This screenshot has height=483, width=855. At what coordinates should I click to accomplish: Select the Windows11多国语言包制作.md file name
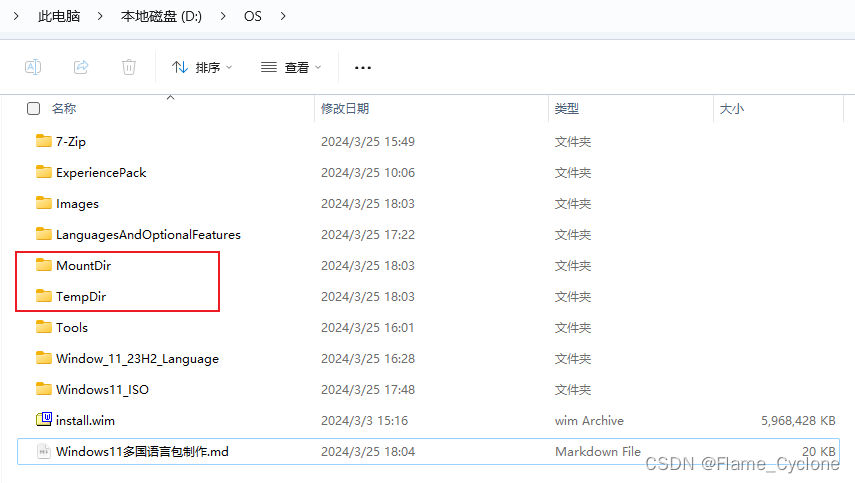[142, 452]
